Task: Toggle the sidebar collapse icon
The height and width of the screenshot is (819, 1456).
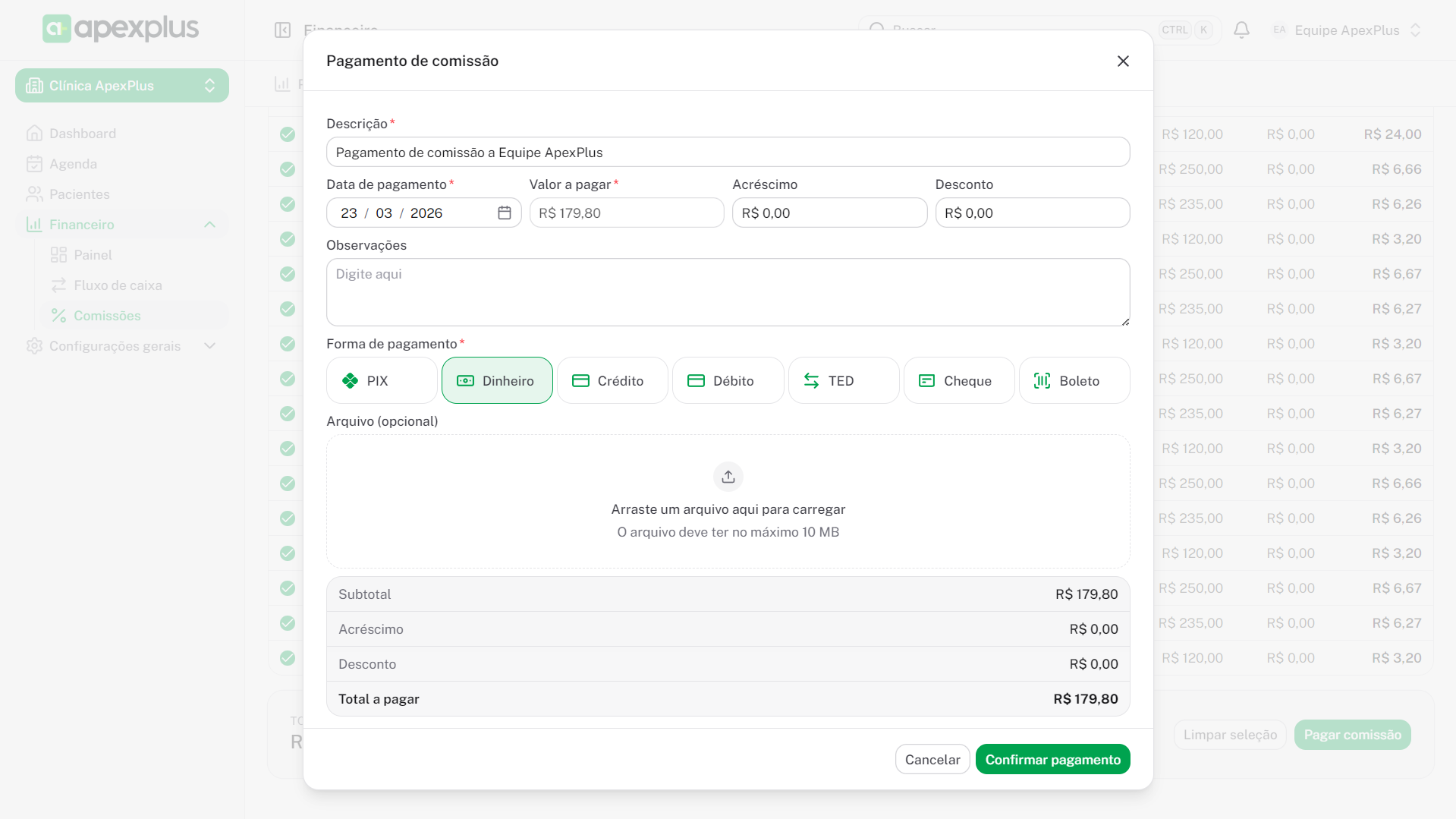Action: pos(282,30)
